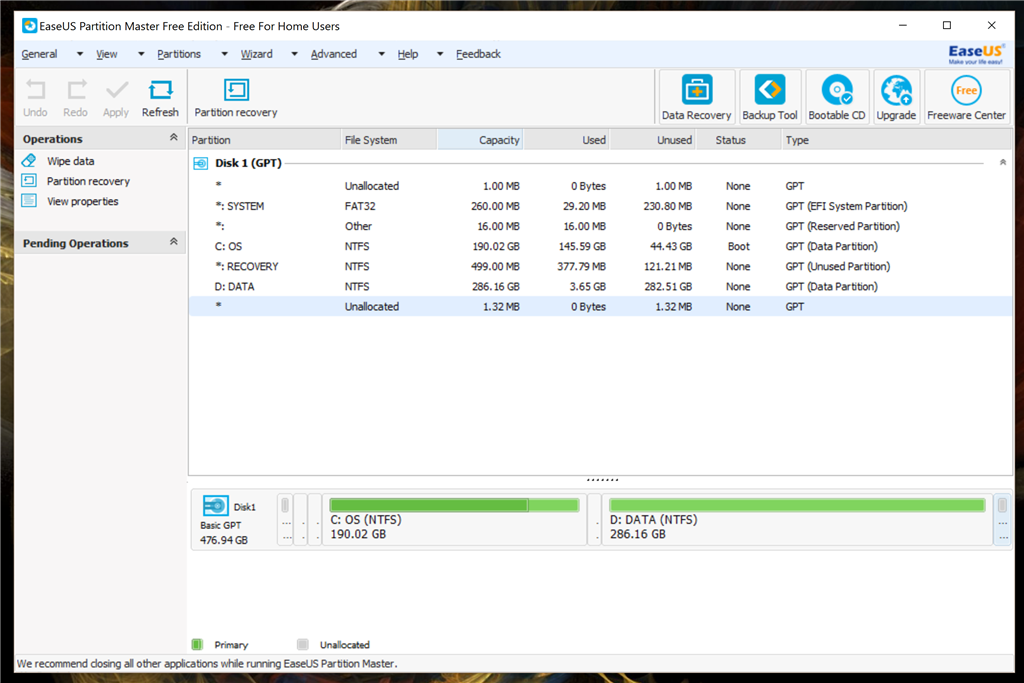Open the Wizard menu
Screen dimensions: 1024x683
tap(257, 54)
